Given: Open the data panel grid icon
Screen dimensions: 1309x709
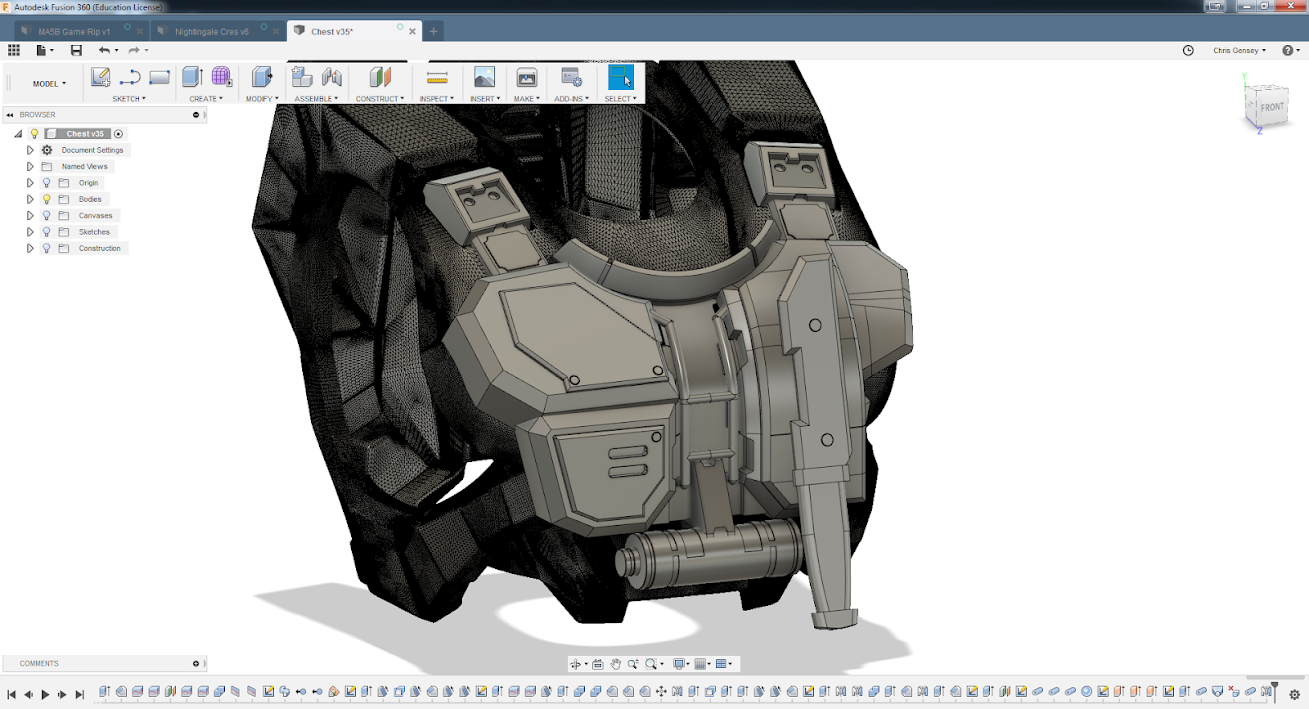Looking at the screenshot, I should (14, 50).
